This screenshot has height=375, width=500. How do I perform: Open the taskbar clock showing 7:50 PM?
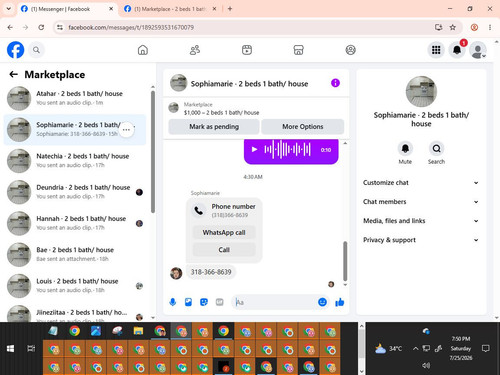461,348
